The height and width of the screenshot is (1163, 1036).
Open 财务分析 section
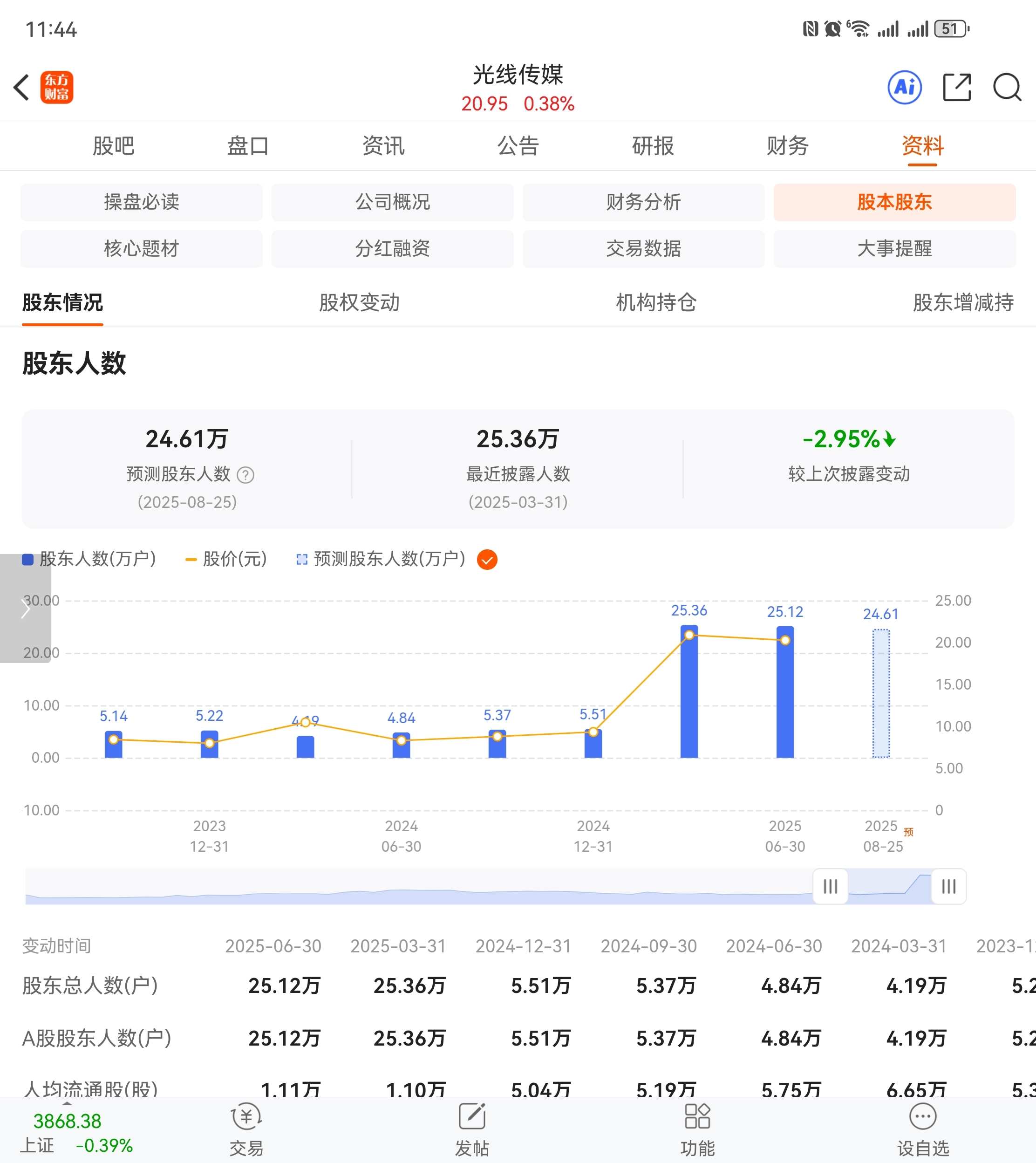644,202
